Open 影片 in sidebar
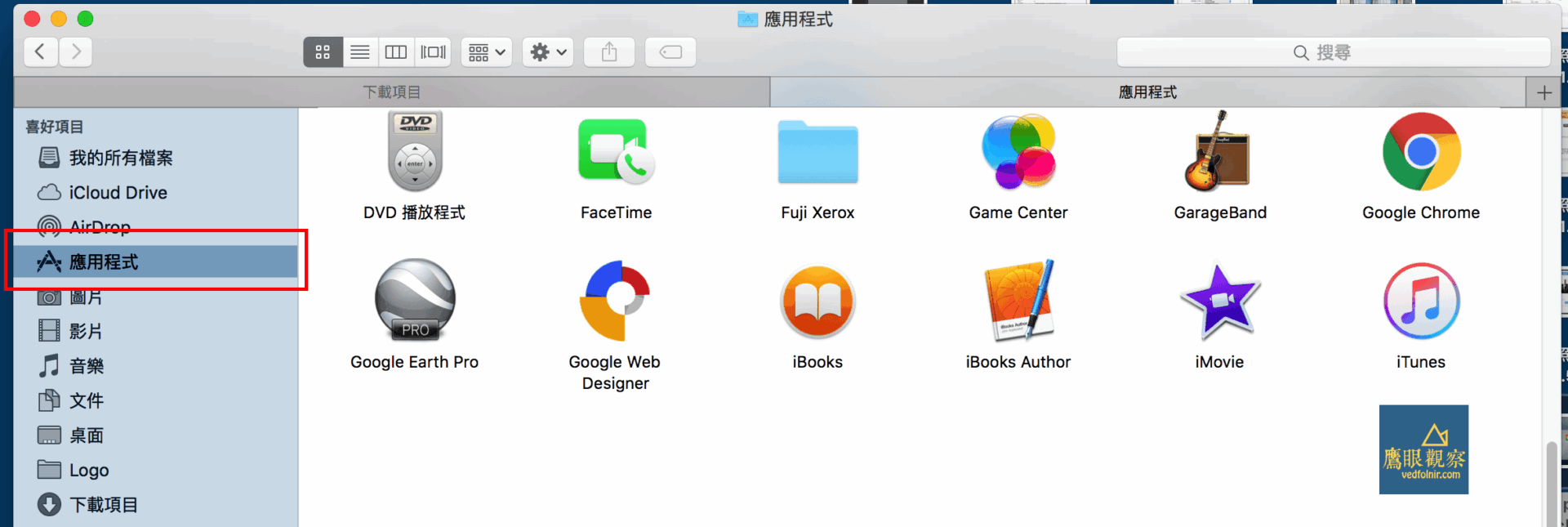 [155, 331]
